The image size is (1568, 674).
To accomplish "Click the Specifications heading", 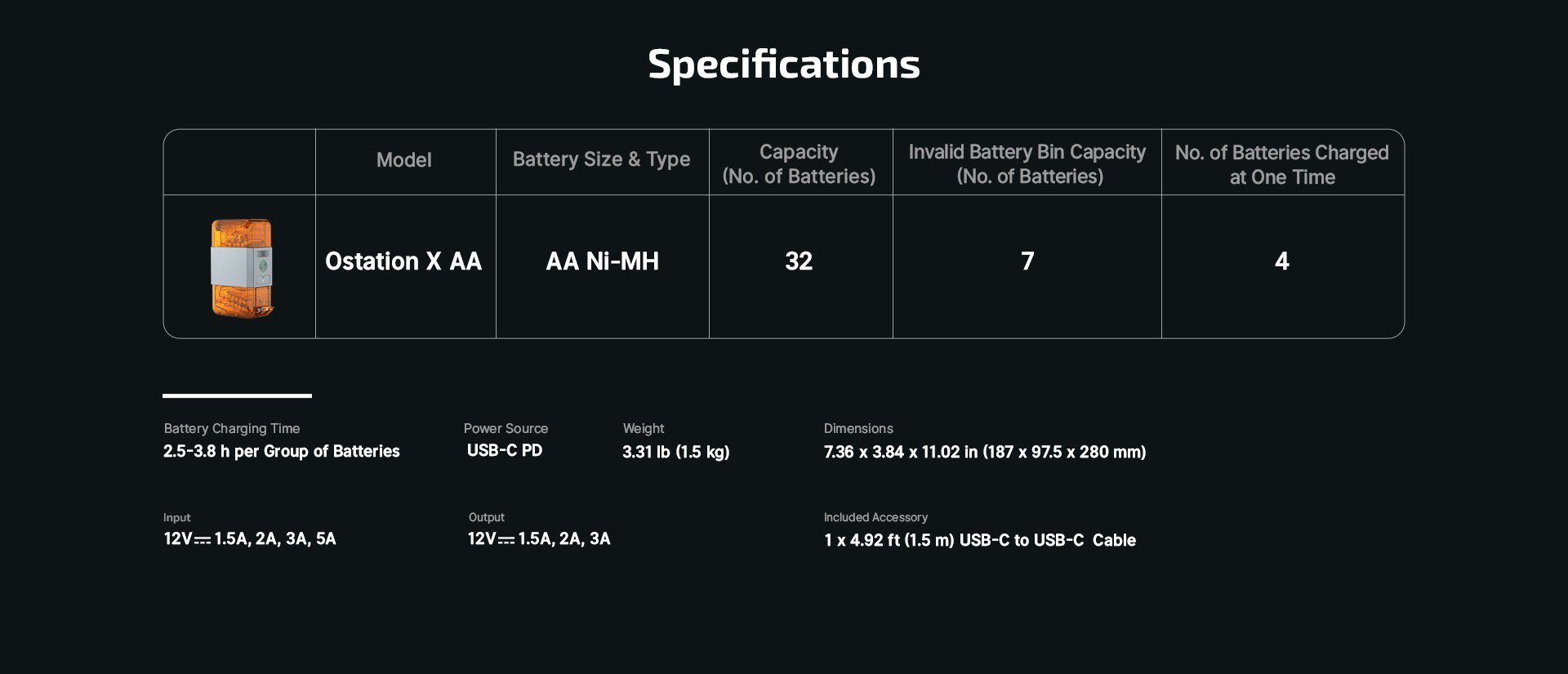I will (x=783, y=64).
